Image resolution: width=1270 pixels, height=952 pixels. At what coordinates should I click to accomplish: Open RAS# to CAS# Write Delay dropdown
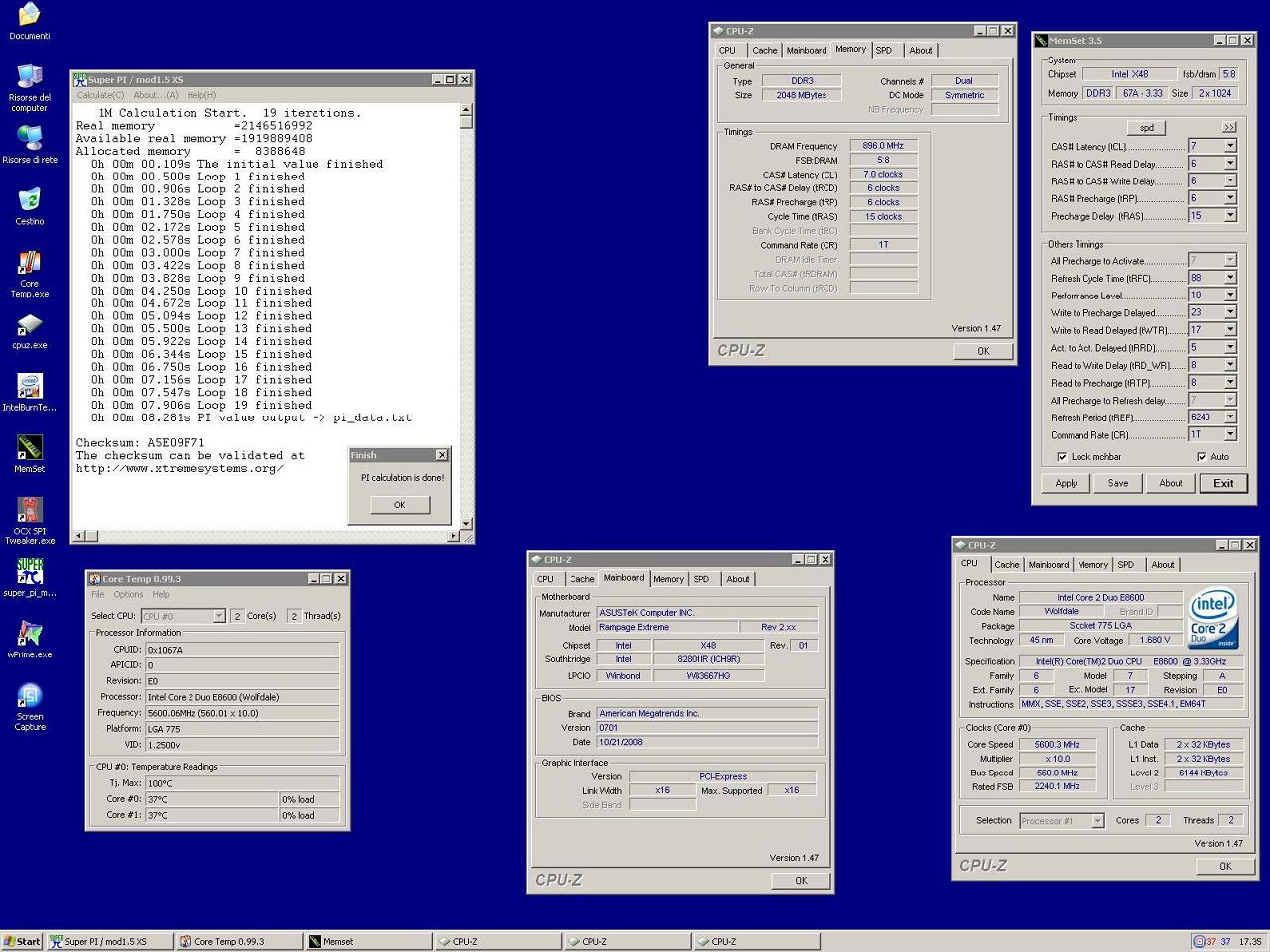pyautogui.click(x=1230, y=180)
